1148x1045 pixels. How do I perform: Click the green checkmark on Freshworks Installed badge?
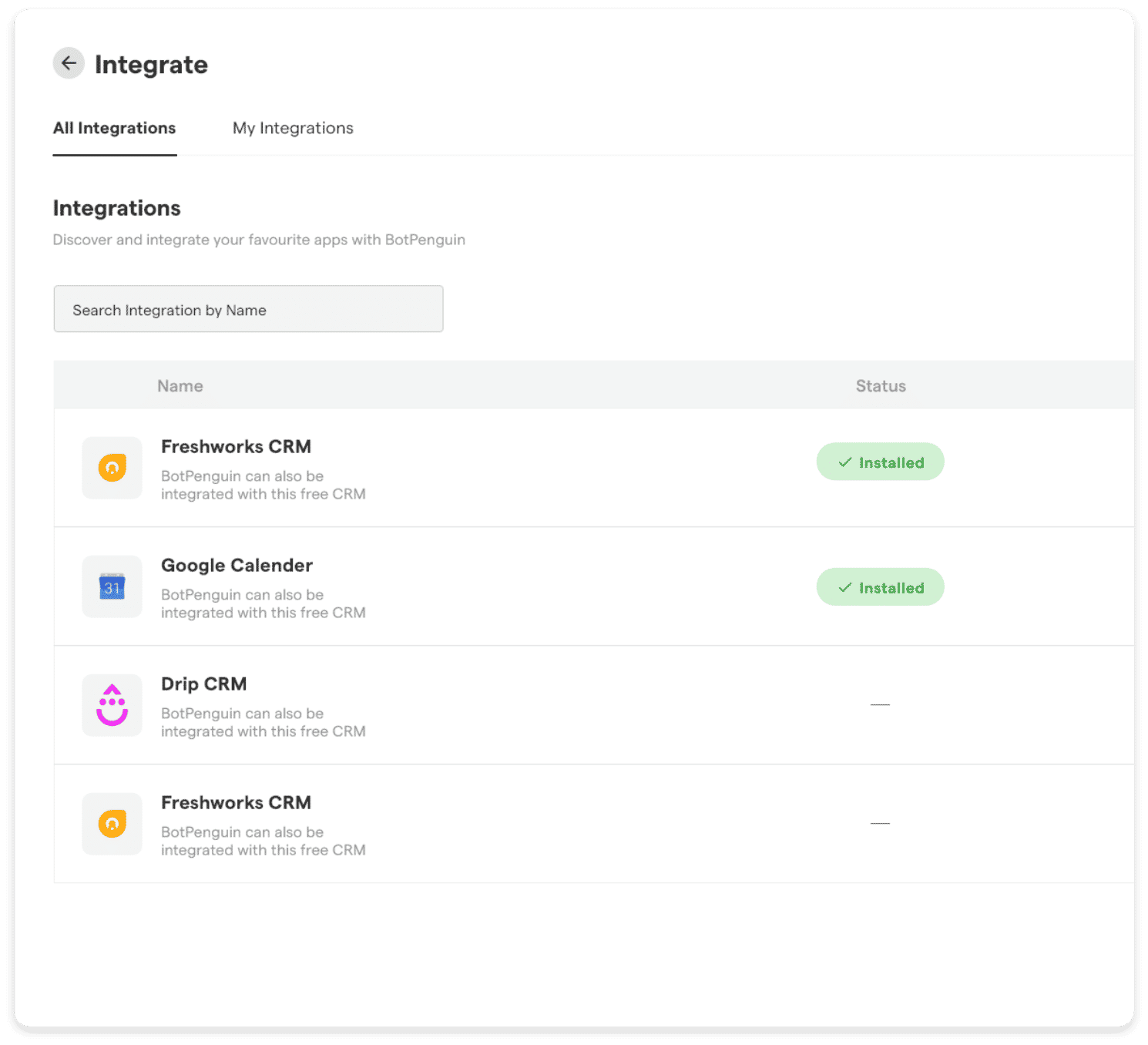coord(845,462)
